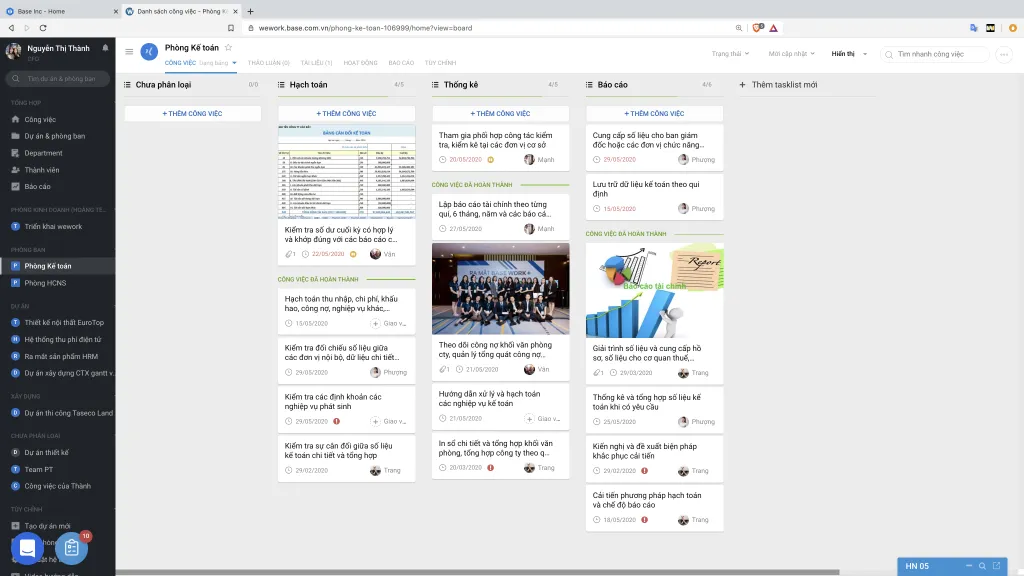Open the Hoạt động tab
Image resolution: width=1024 pixels, height=576 pixels.
pyautogui.click(x=360, y=63)
